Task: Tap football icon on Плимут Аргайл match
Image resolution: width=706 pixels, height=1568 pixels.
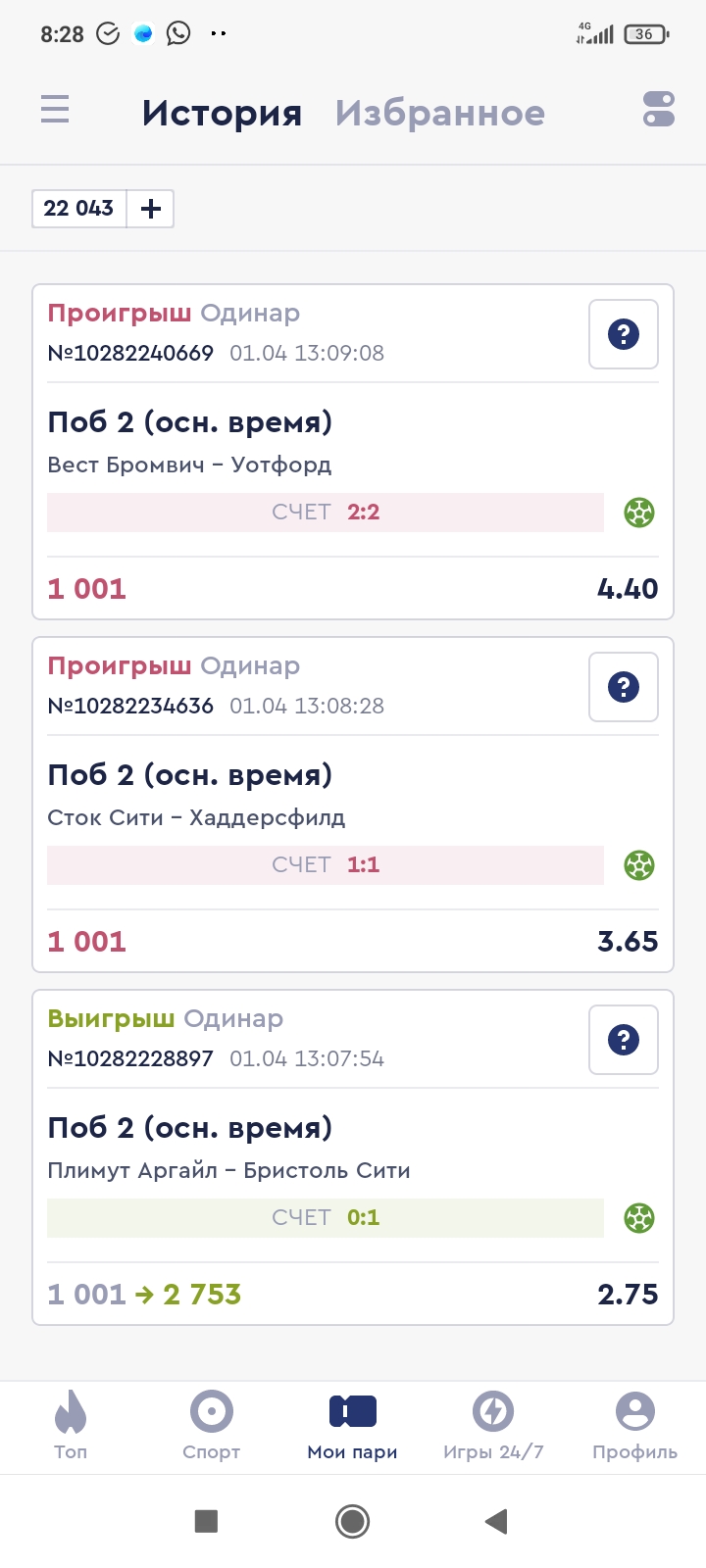Action: [639, 1218]
